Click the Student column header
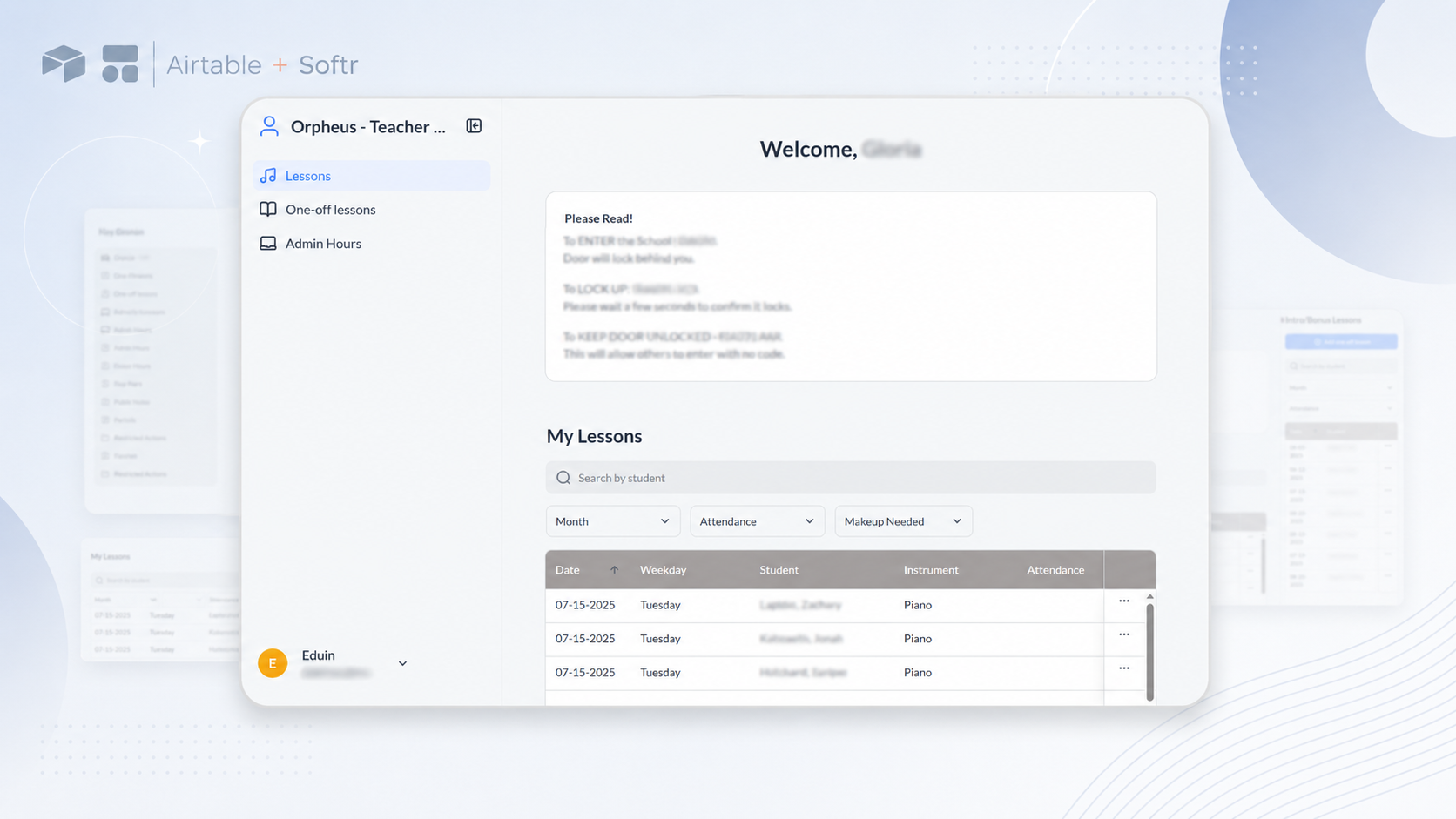 pyautogui.click(x=779, y=570)
